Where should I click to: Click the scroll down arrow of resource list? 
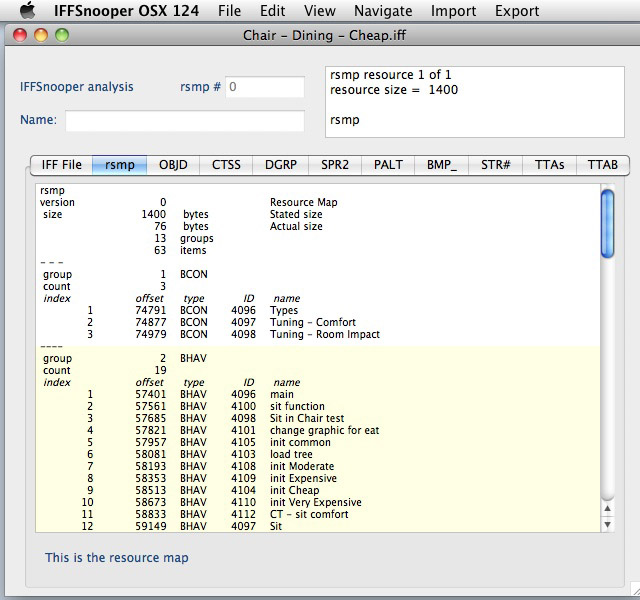[607, 524]
